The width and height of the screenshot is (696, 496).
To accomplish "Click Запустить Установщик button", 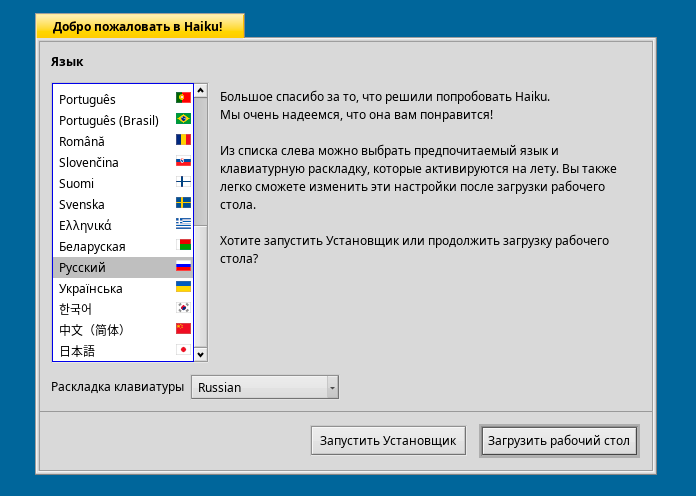I will click(388, 440).
